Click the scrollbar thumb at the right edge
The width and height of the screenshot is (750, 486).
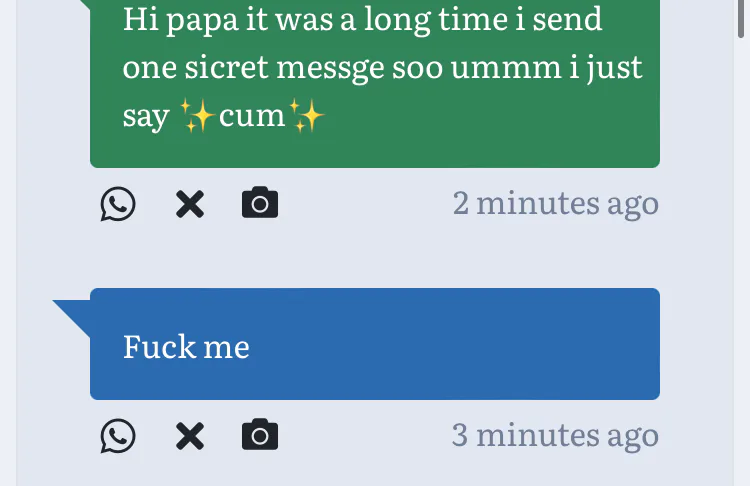pyautogui.click(x=741, y=18)
